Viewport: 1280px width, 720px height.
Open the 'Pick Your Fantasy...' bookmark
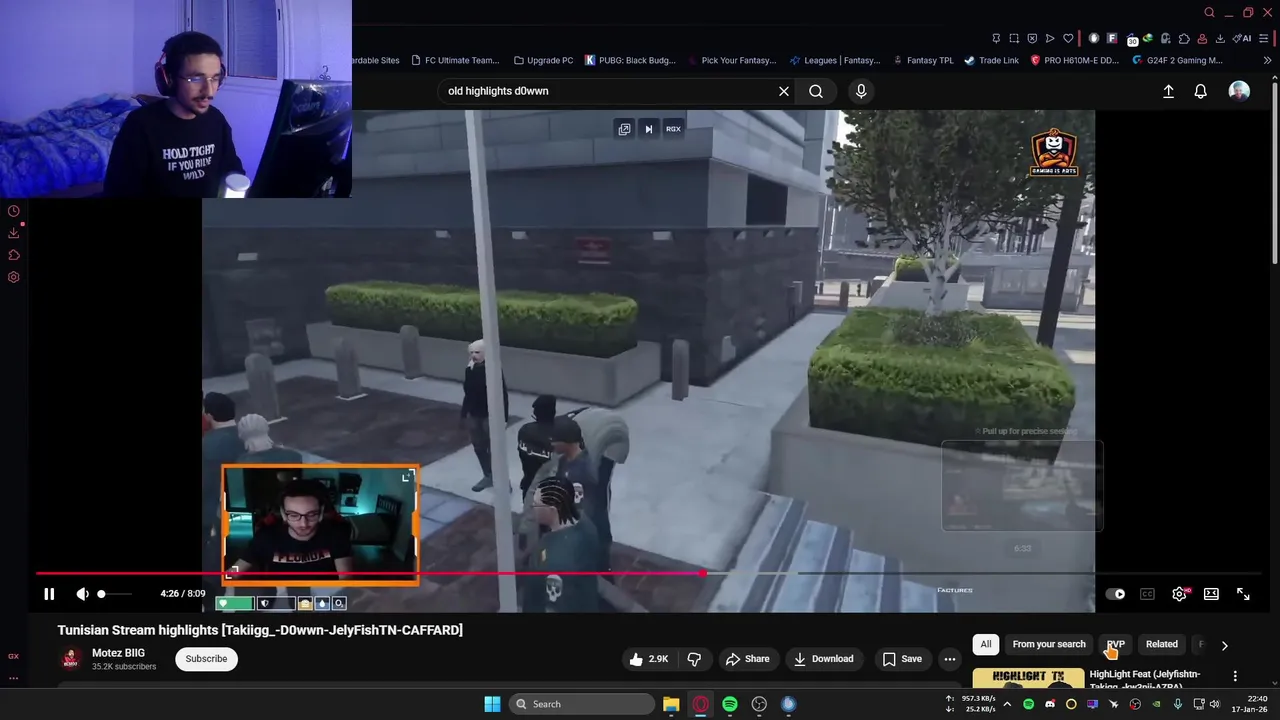(x=732, y=60)
